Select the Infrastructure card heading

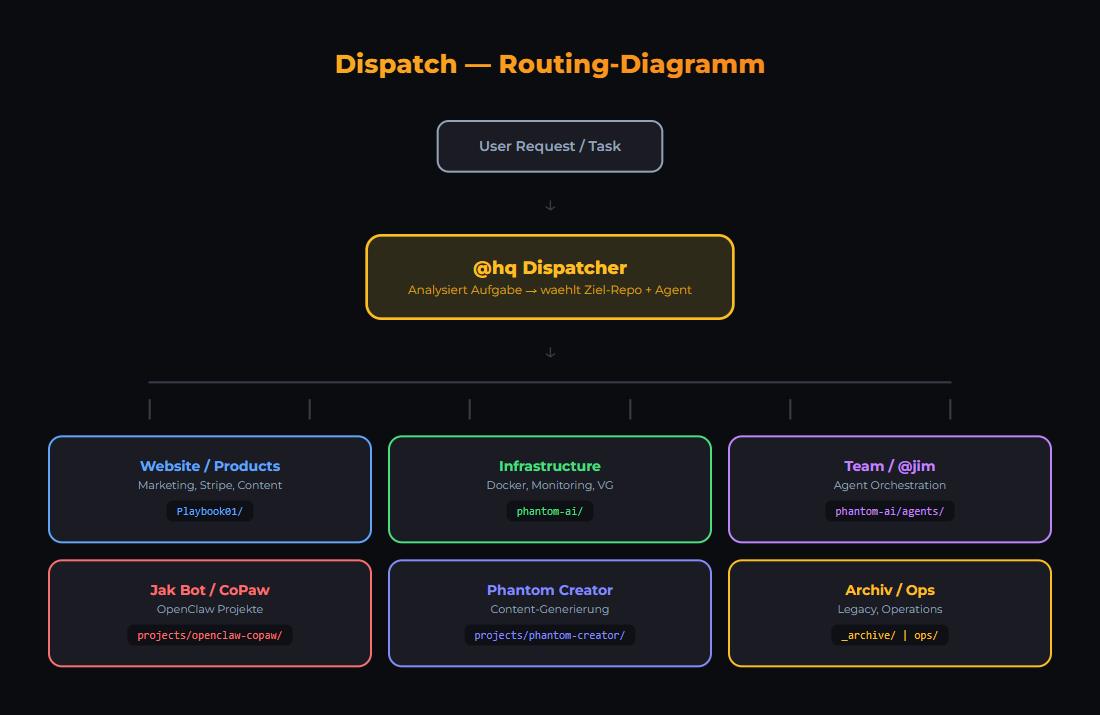click(x=550, y=466)
